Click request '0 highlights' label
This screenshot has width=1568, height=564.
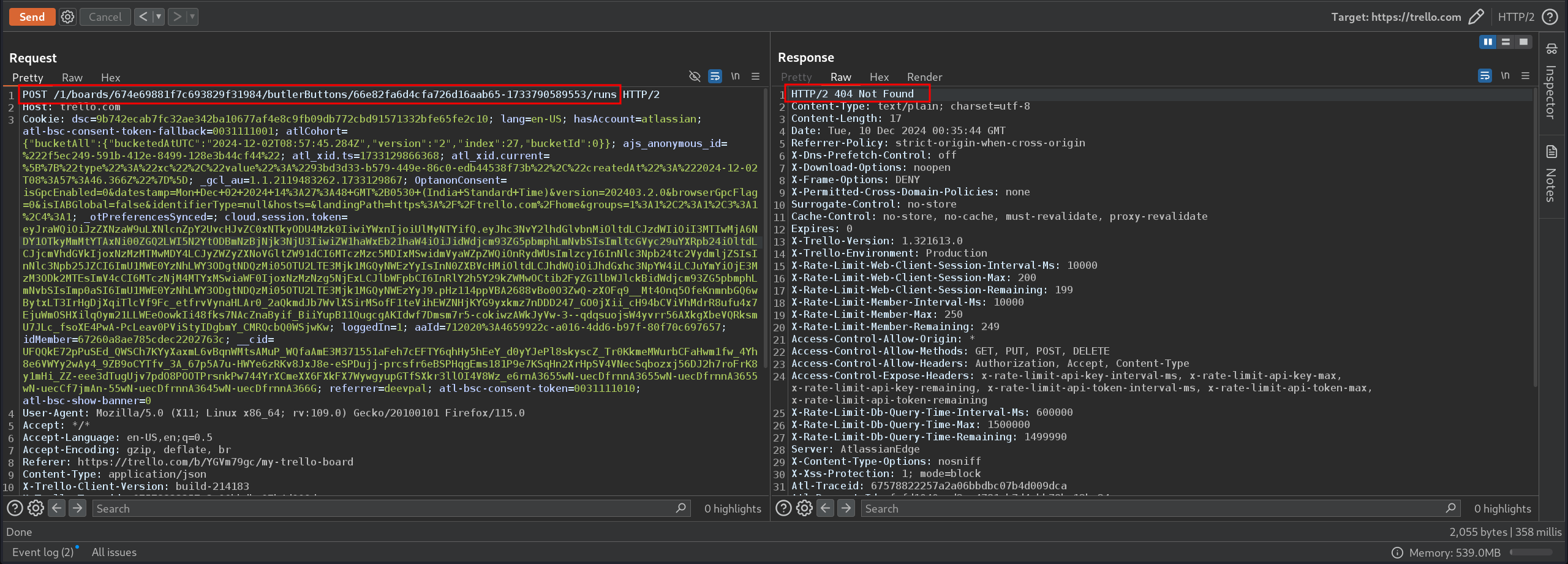(x=733, y=508)
